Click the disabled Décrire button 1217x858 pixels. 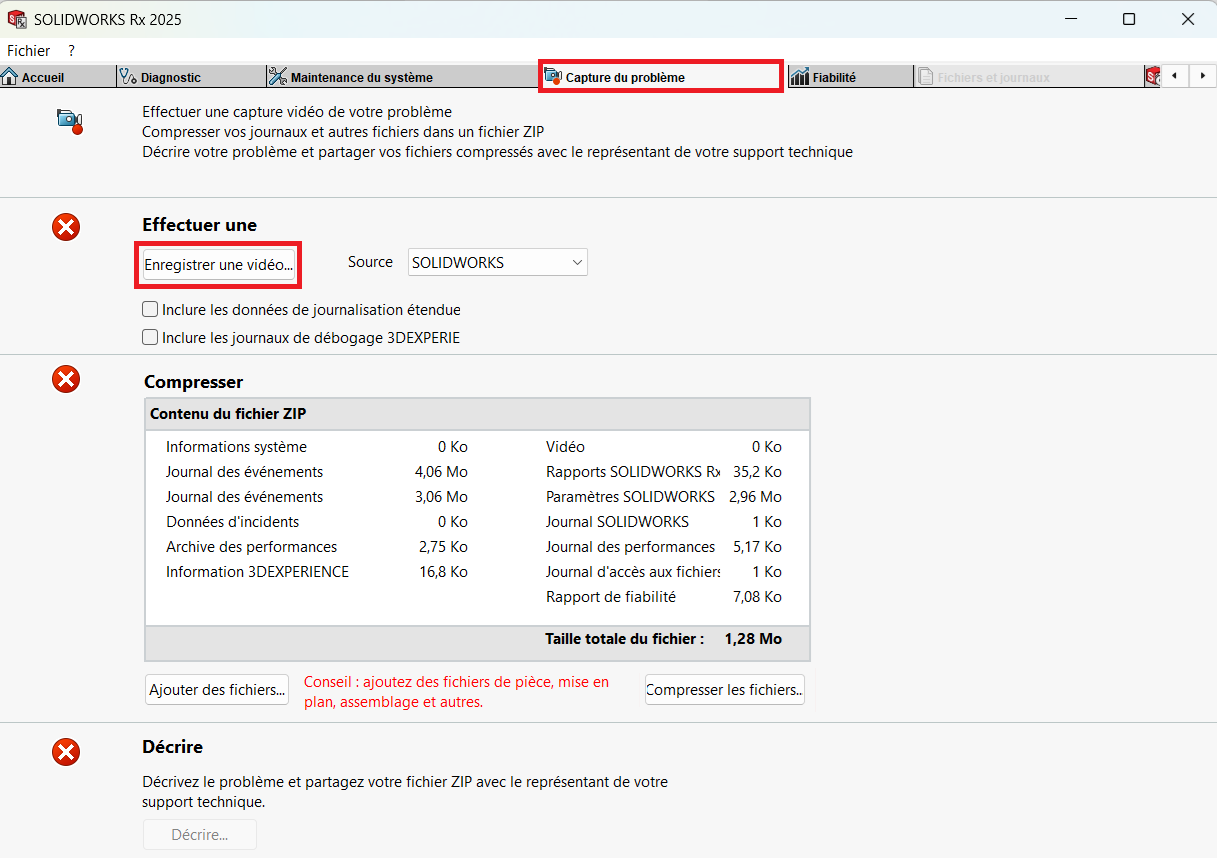click(200, 835)
